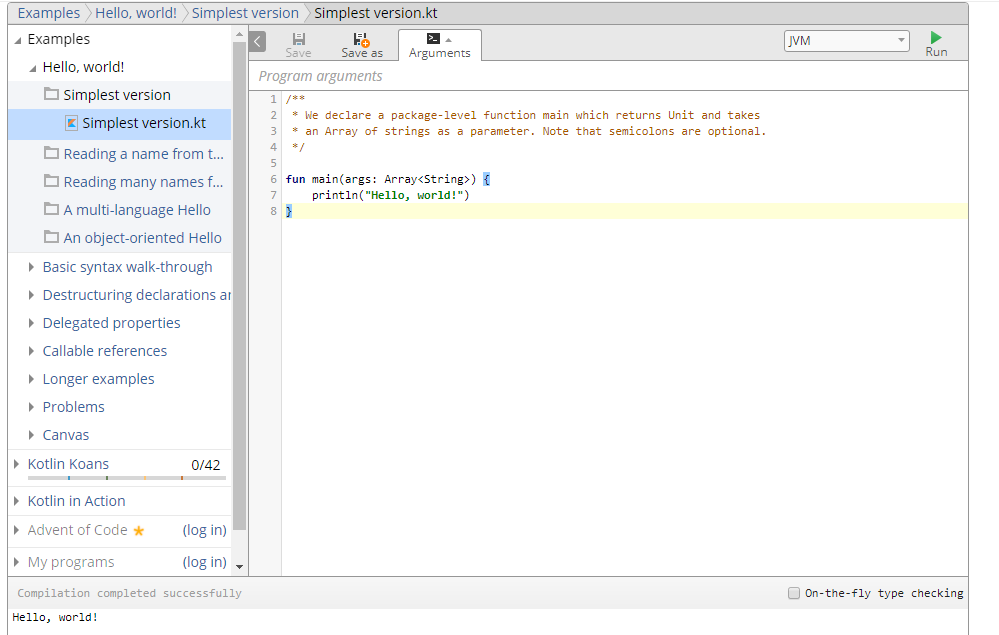Expand Callable references node
The width and height of the screenshot is (999, 635).
tap(31, 351)
